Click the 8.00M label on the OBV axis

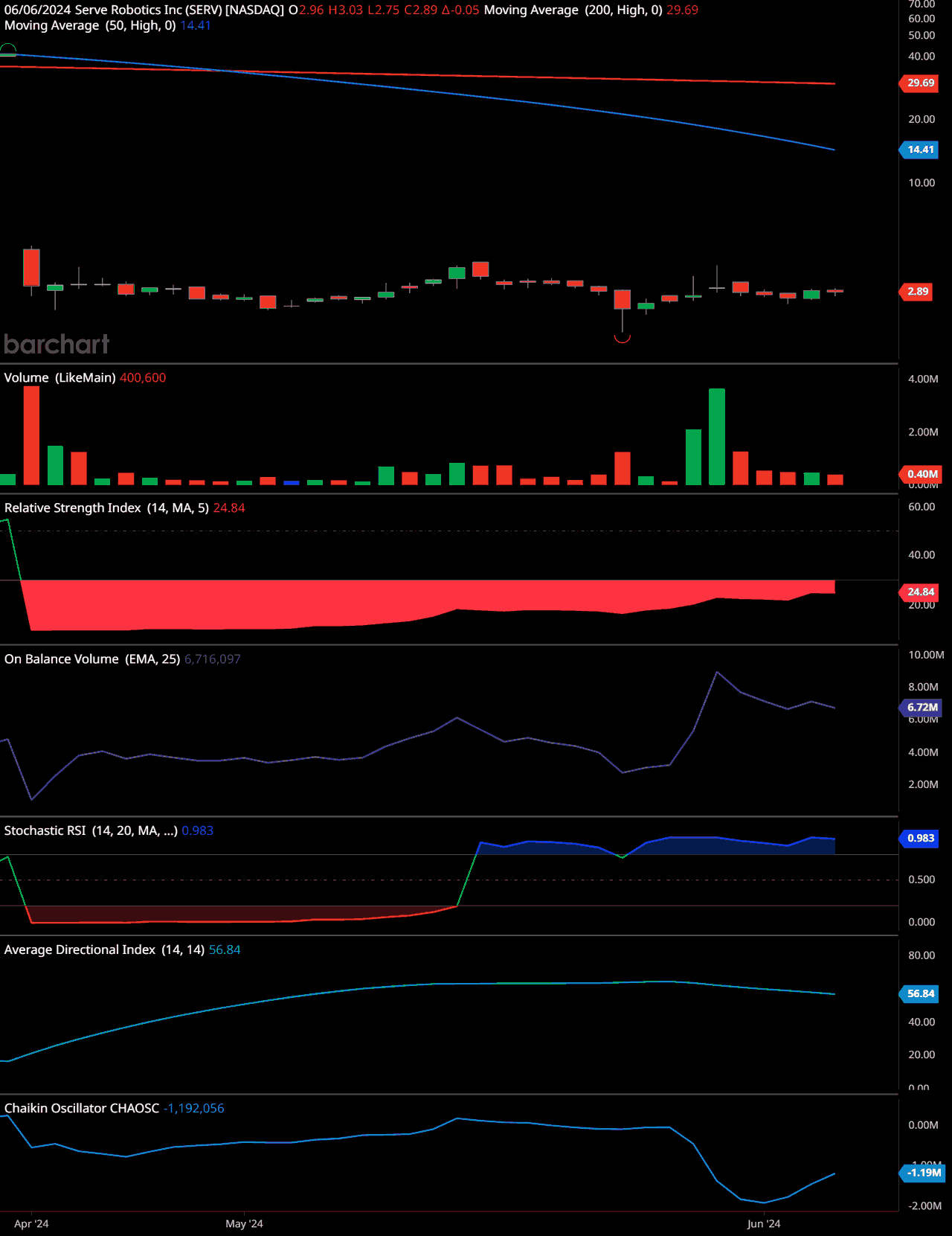click(x=923, y=688)
